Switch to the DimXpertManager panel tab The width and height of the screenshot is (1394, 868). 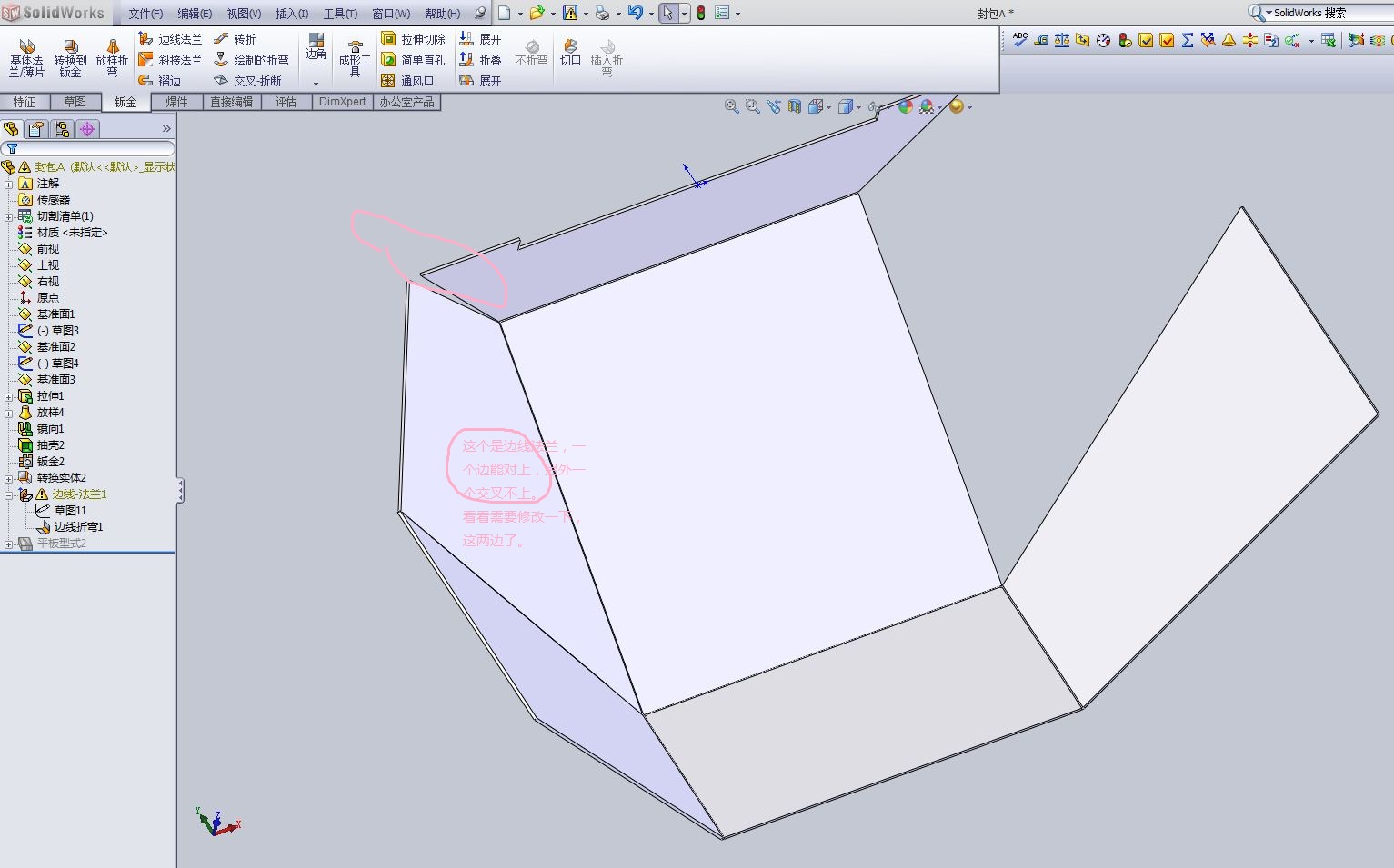coord(87,129)
